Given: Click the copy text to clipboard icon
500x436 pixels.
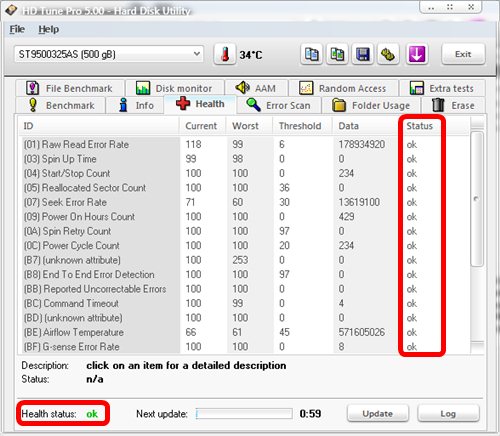Looking at the screenshot, I should click(312, 54).
